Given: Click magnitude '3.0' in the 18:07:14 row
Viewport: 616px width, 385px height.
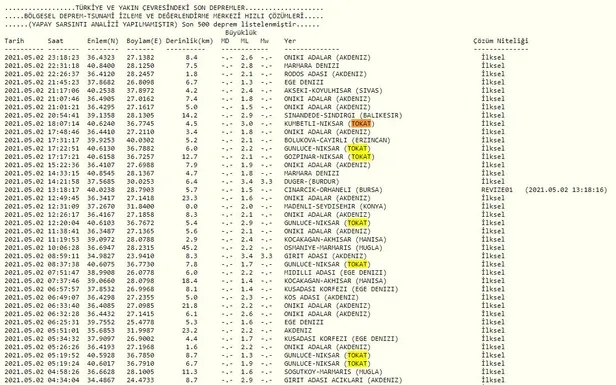Looking at the screenshot, I should pos(247,124).
